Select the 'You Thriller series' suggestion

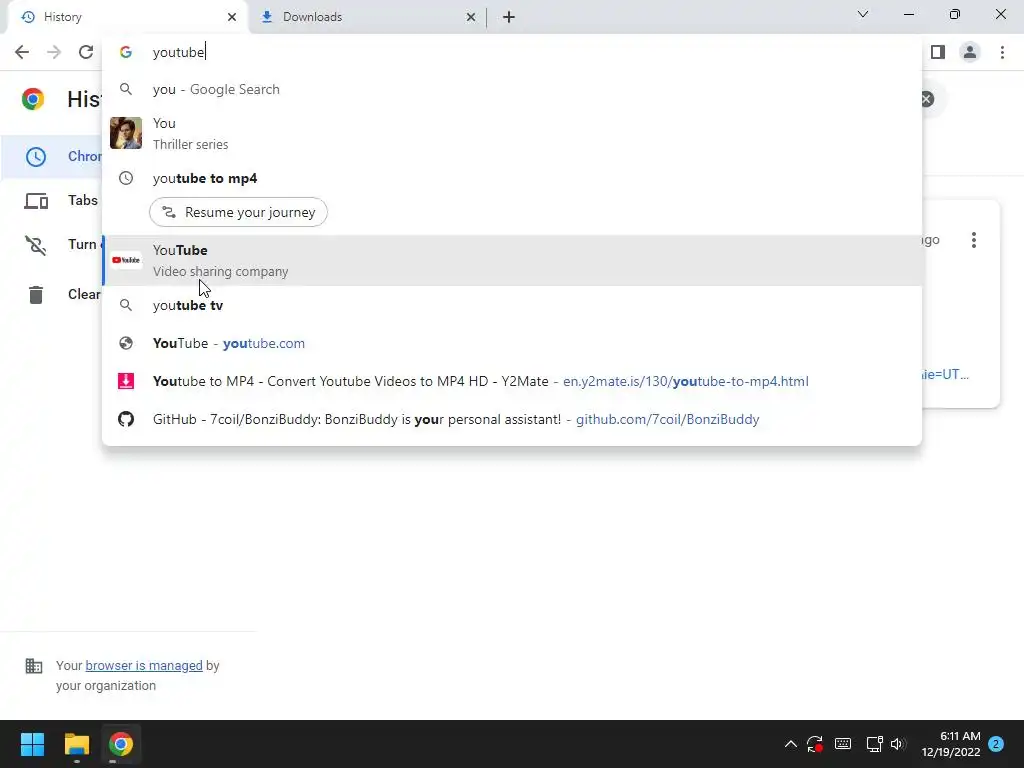512,133
